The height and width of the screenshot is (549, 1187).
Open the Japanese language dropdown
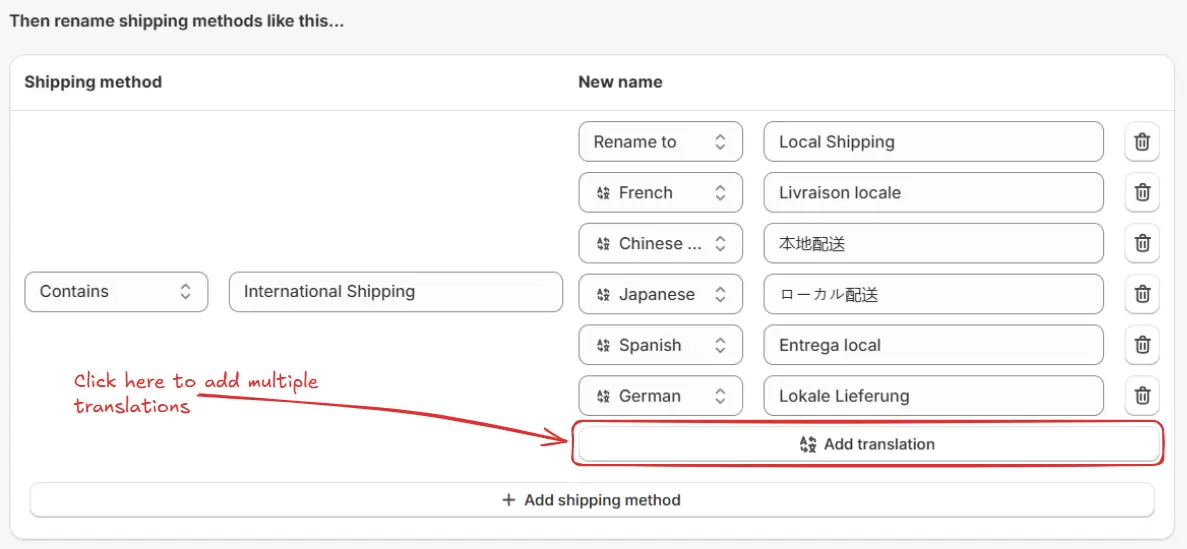pos(660,294)
